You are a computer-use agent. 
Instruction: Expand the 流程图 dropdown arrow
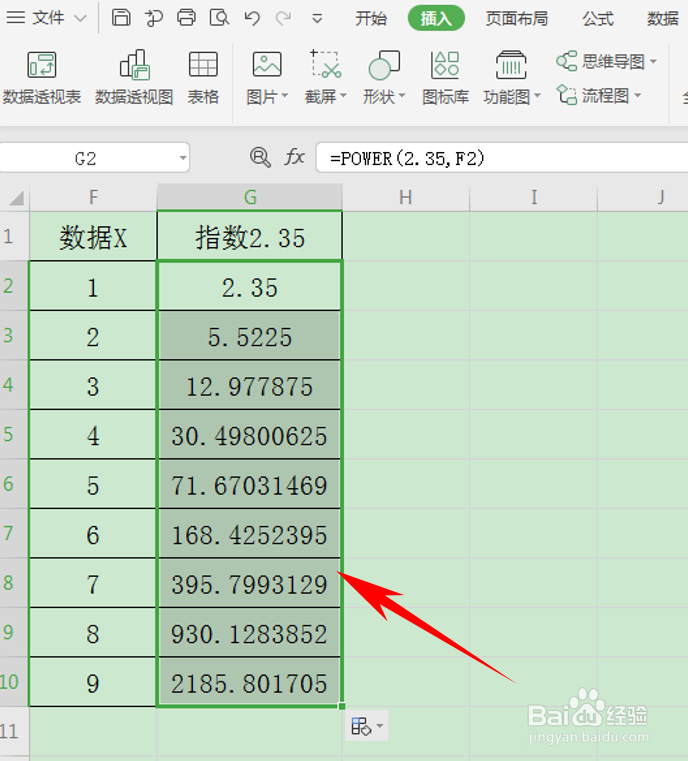click(x=638, y=96)
